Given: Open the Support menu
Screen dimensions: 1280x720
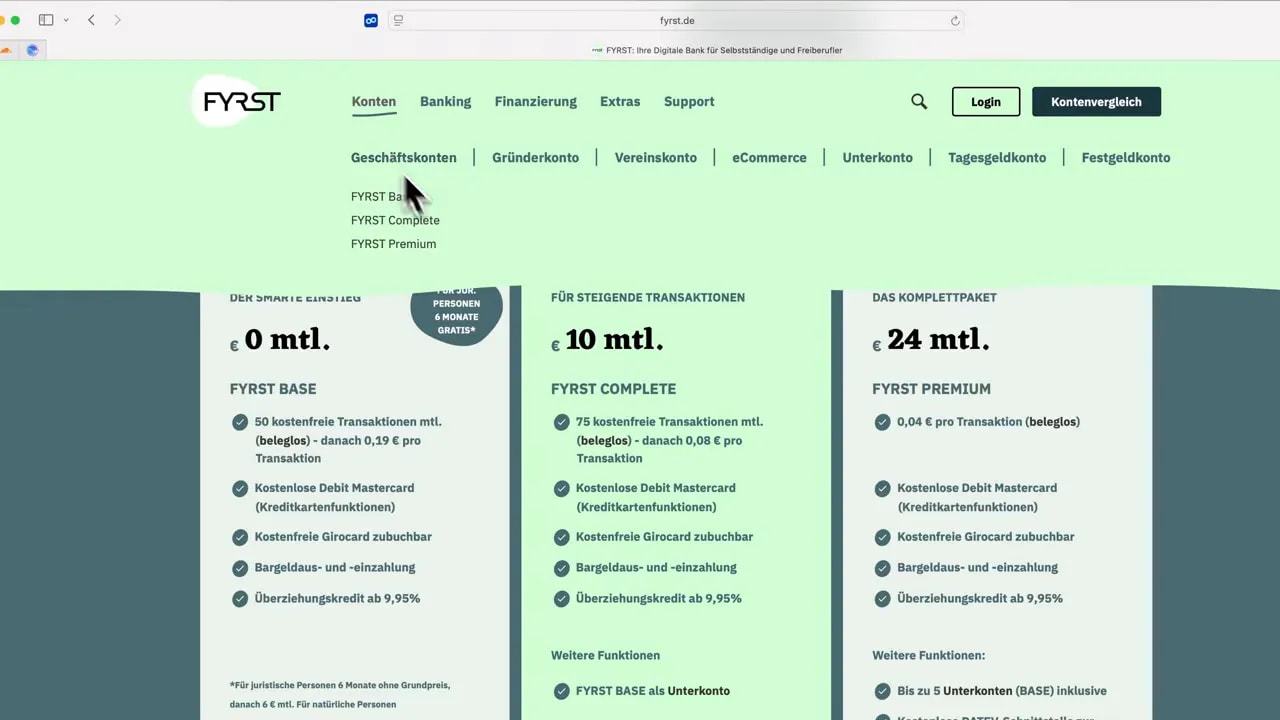Looking at the screenshot, I should point(689,101).
